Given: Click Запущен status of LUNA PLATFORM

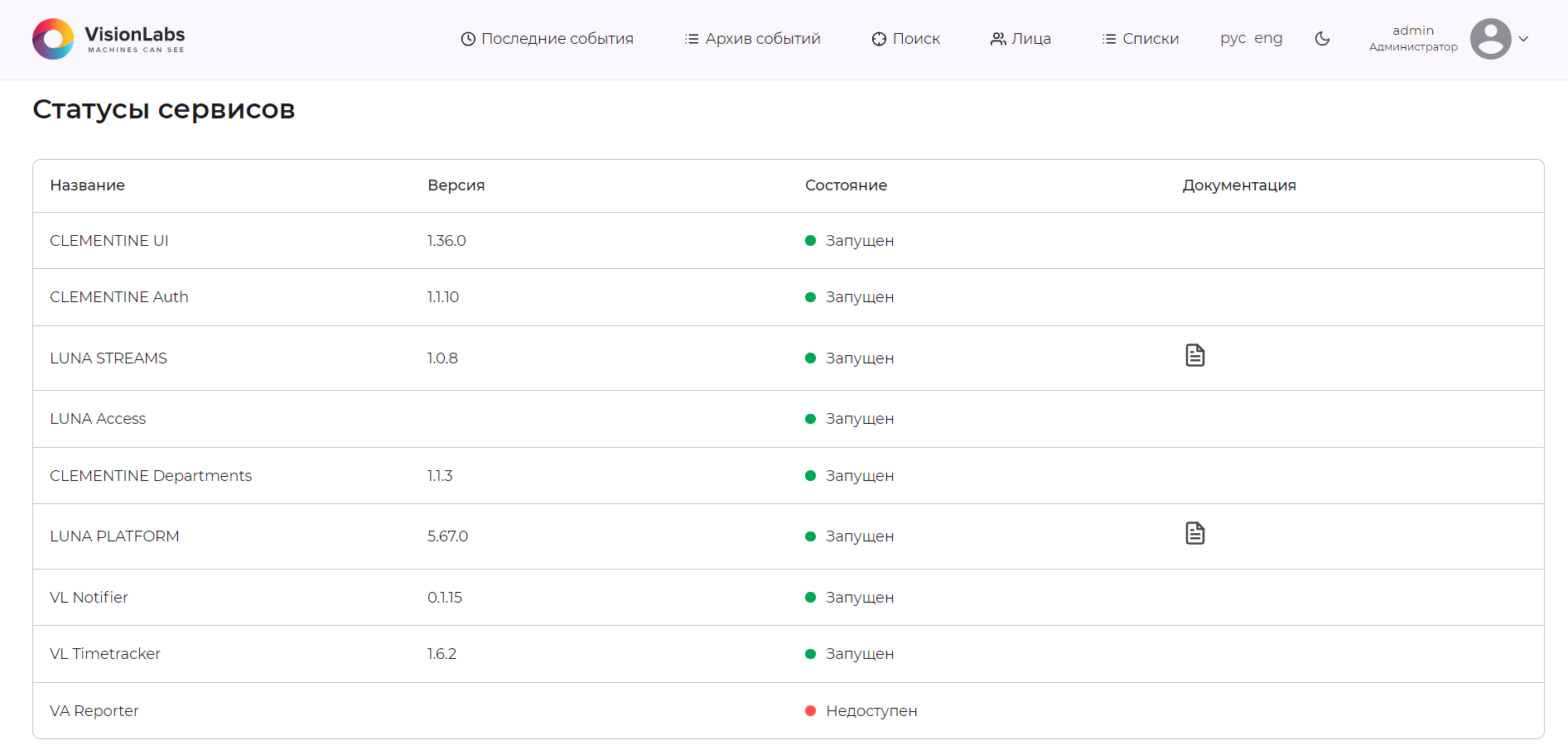Looking at the screenshot, I should pyautogui.click(x=850, y=536).
